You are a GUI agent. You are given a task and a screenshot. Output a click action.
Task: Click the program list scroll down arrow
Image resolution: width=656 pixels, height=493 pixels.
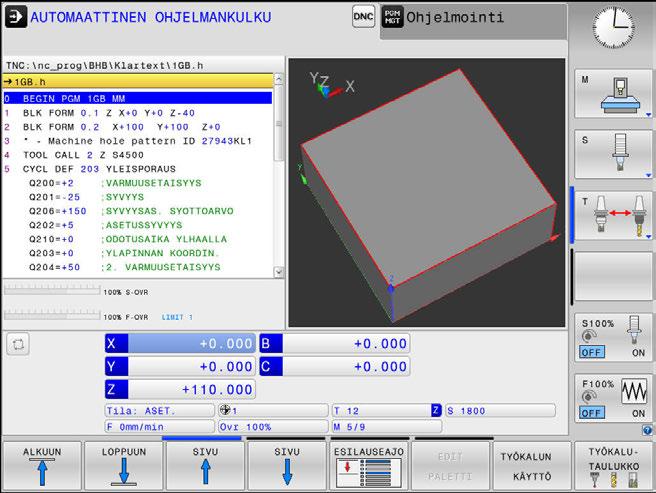point(279,272)
